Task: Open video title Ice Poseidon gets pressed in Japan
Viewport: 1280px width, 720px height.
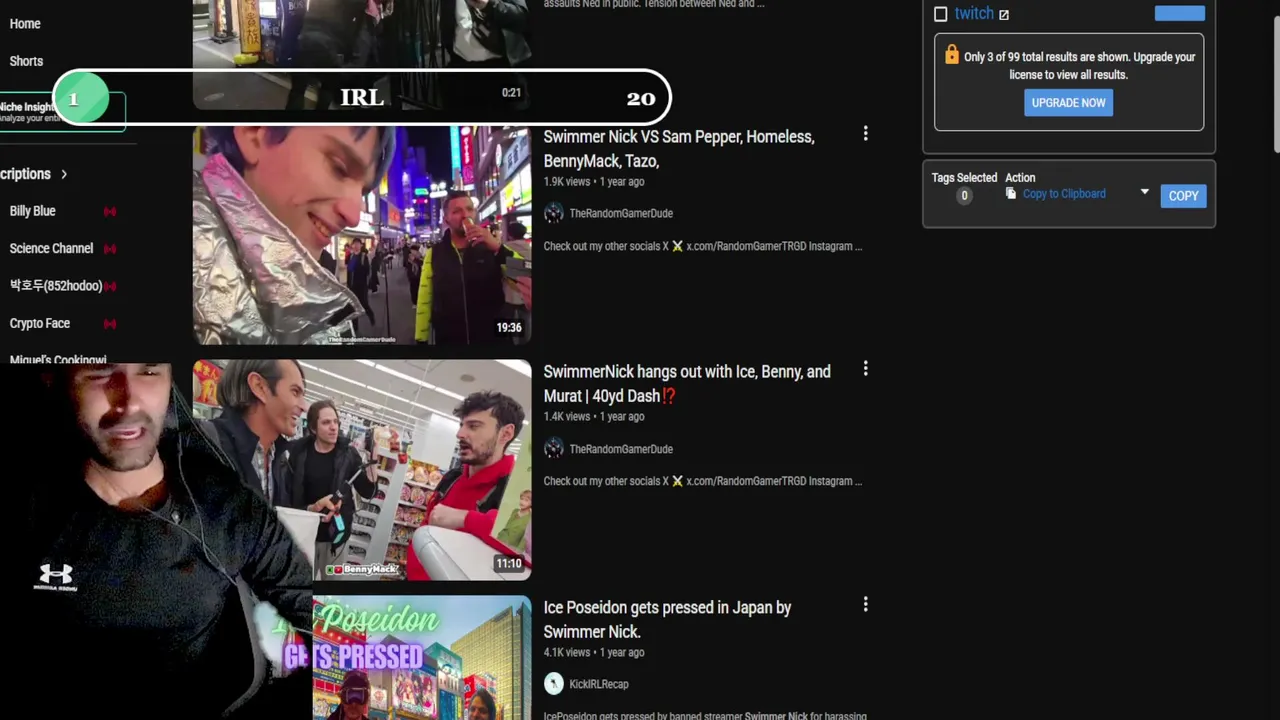Action: (x=667, y=619)
